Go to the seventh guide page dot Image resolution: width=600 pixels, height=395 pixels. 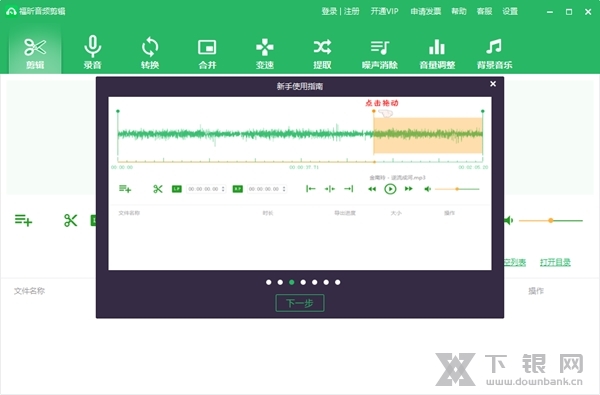click(x=338, y=282)
